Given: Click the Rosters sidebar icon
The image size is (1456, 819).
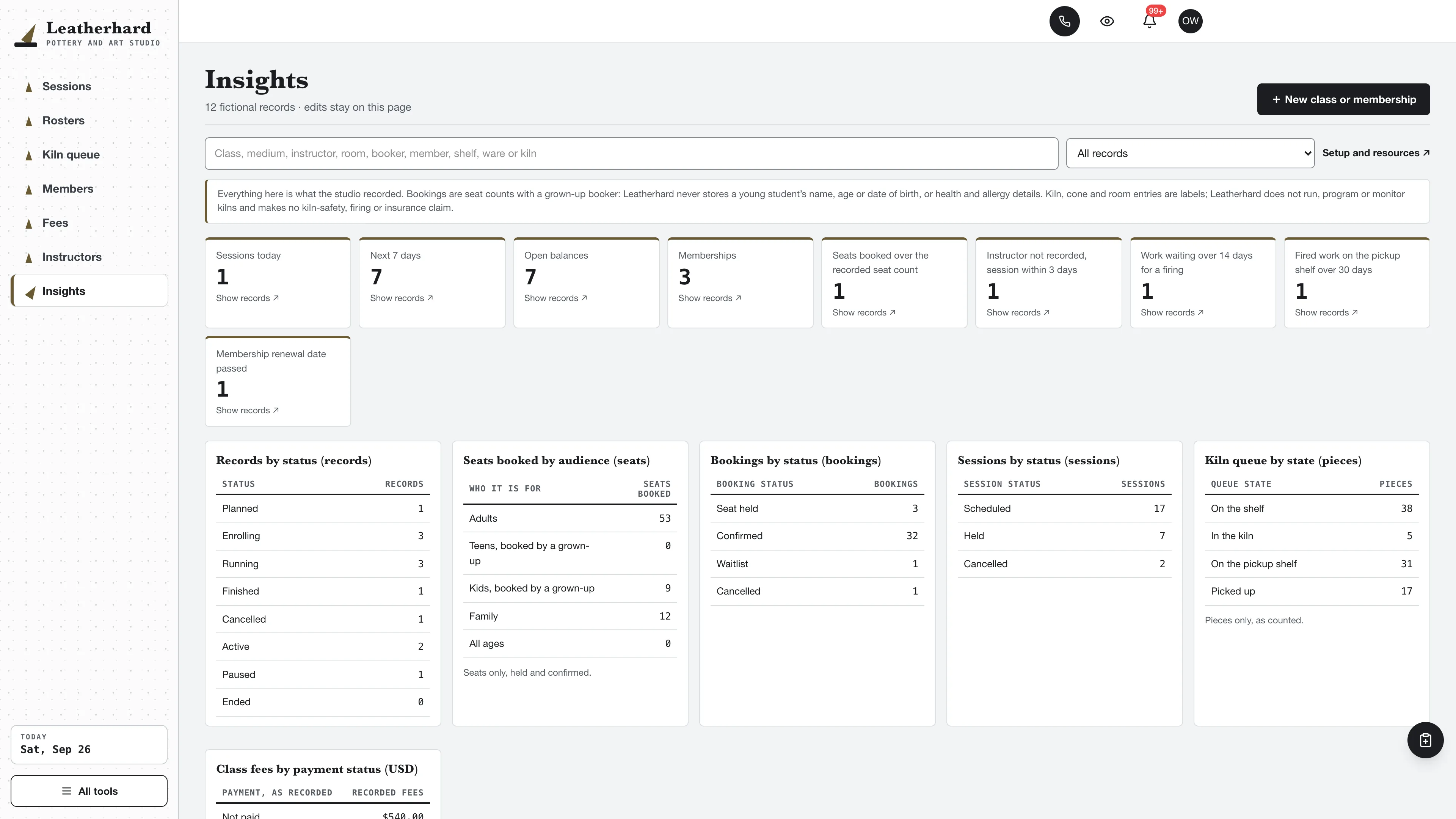Looking at the screenshot, I should [x=29, y=121].
